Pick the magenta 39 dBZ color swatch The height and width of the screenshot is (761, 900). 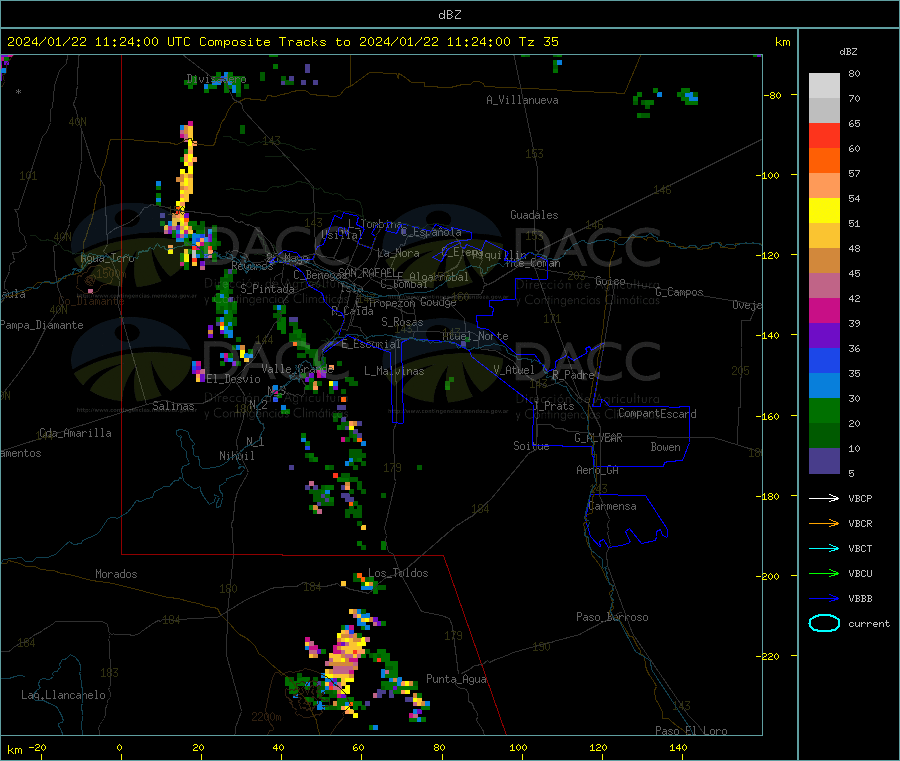click(824, 310)
